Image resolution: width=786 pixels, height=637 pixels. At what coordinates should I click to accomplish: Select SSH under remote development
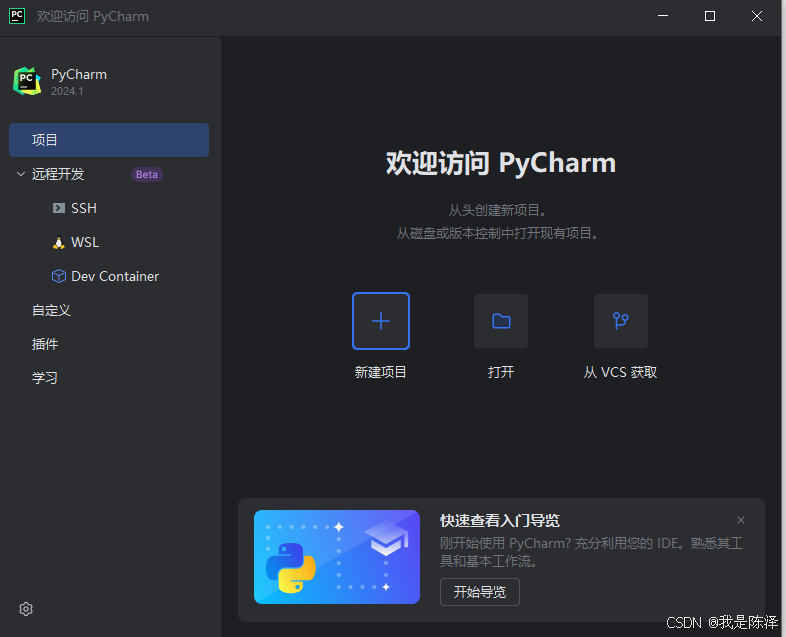point(84,208)
